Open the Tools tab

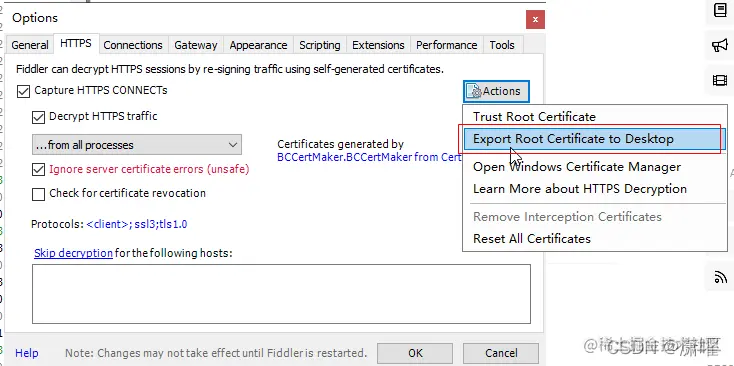pos(502,45)
